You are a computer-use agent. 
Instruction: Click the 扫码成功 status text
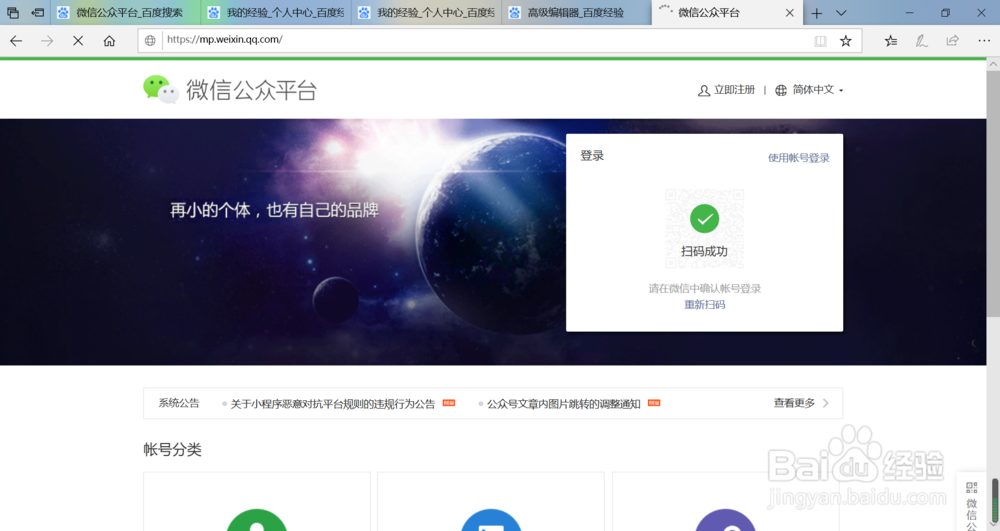click(x=704, y=251)
